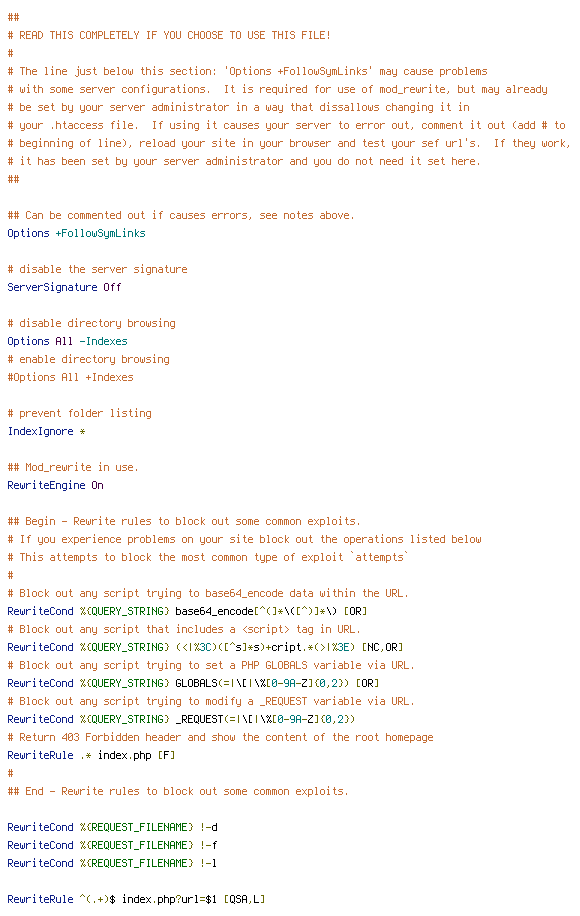Click the 'IndexIgnore *' directive
580x916 pixels.
(46, 431)
